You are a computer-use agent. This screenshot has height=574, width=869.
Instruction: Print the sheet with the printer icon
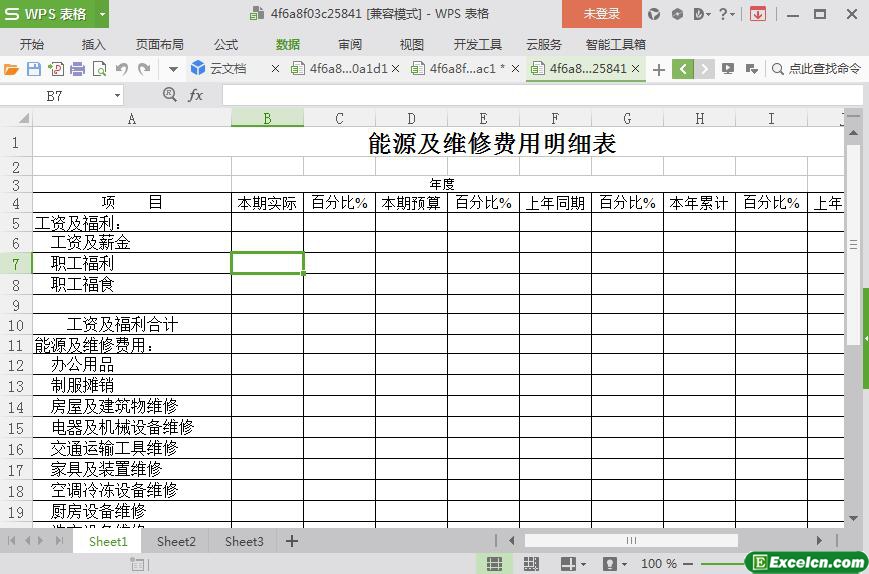[78, 69]
